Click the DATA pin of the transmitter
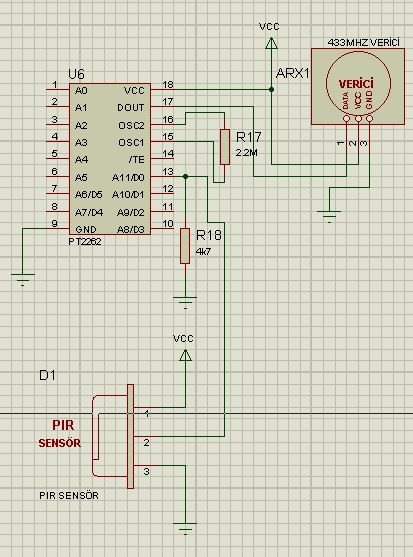The image size is (413, 557). [x=346, y=118]
